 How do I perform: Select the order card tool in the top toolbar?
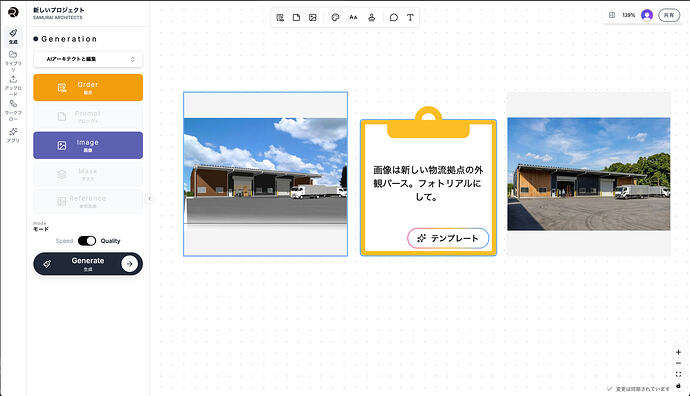point(280,18)
